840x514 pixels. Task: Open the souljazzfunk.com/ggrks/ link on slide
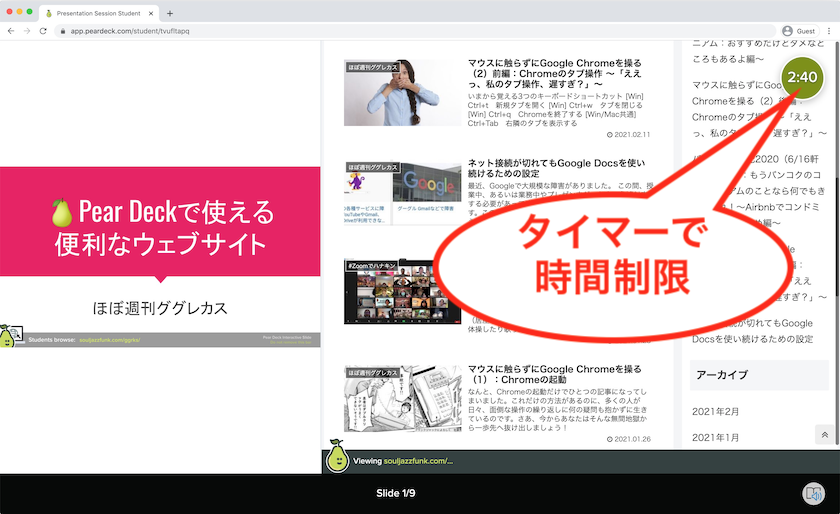click(110, 340)
